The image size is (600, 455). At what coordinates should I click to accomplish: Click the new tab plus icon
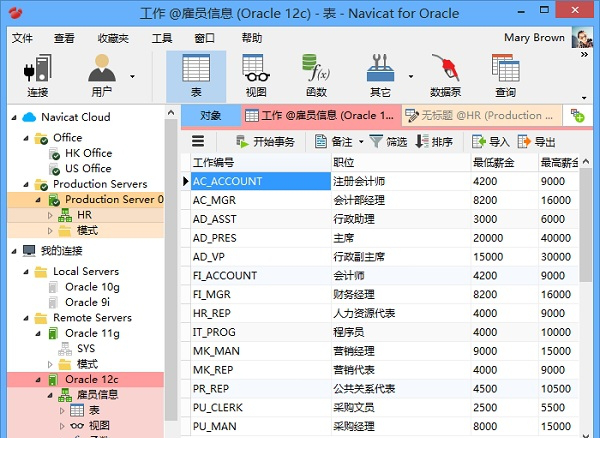pyautogui.click(x=577, y=115)
